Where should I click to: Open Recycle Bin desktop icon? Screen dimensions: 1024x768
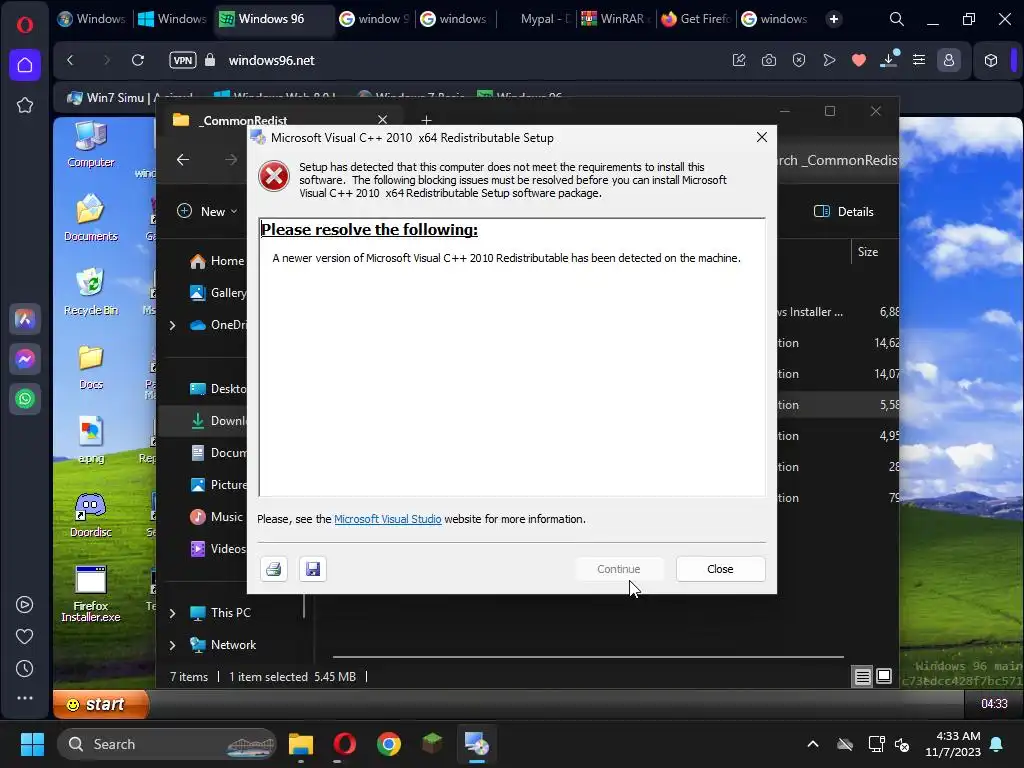pyautogui.click(x=91, y=291)
